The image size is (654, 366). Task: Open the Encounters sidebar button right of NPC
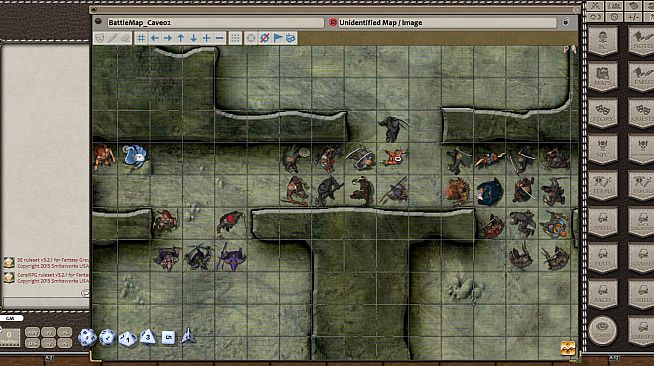click(x=641, y=149)
